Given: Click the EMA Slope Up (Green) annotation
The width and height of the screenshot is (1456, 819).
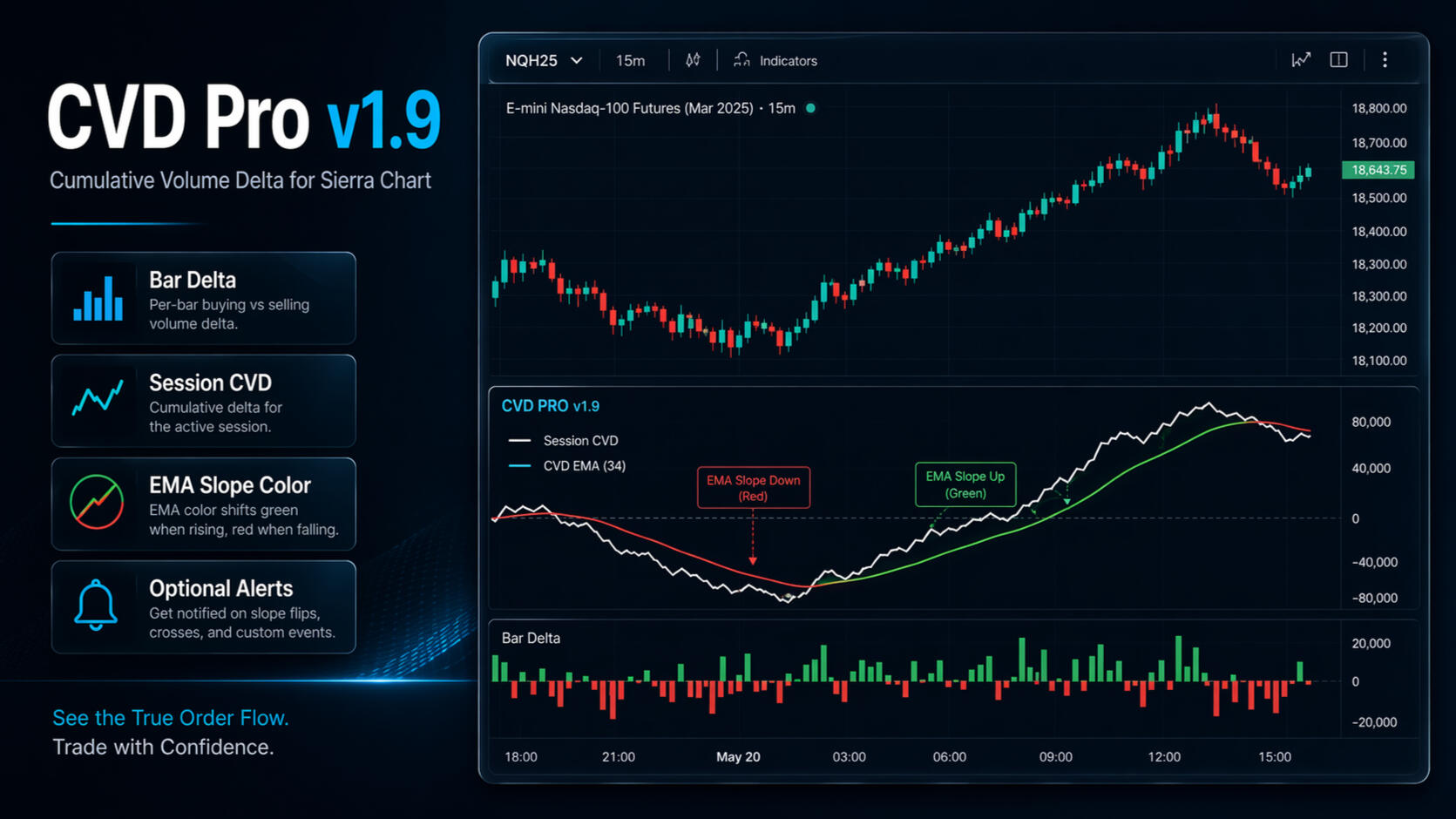Looking at the screenshot, I should (965, 484).
